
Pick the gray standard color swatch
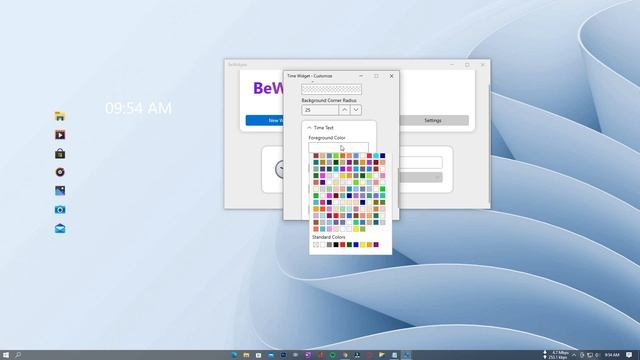(x=329, y=244)
